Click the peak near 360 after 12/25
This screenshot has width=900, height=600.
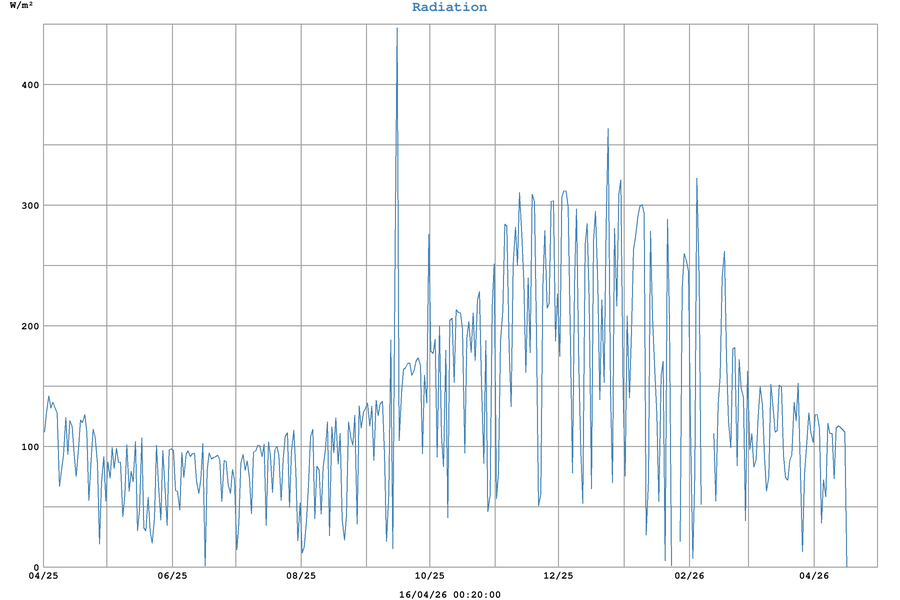point(608,129)
